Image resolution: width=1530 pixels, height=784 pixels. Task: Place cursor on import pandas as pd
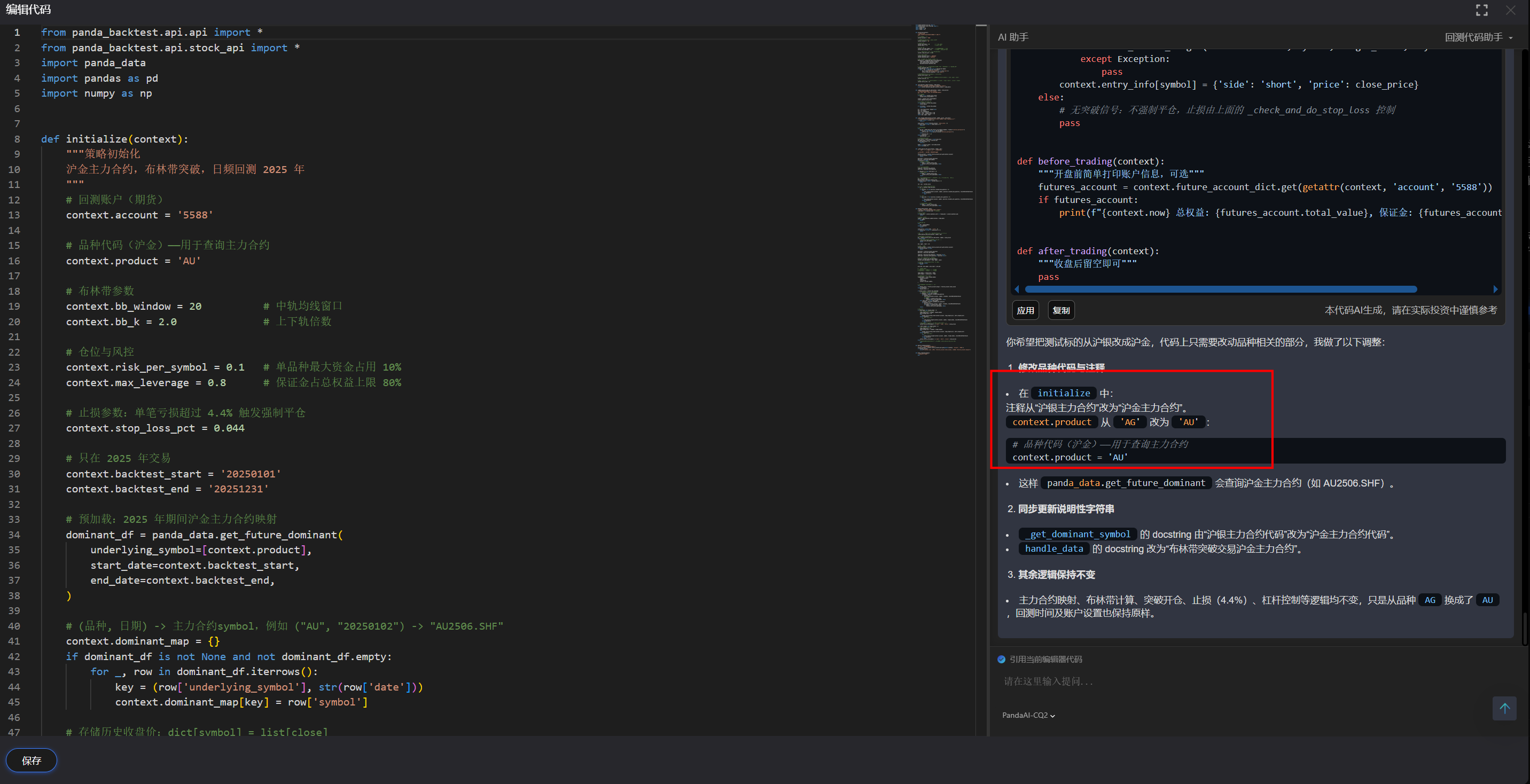[x=99, y=79]
